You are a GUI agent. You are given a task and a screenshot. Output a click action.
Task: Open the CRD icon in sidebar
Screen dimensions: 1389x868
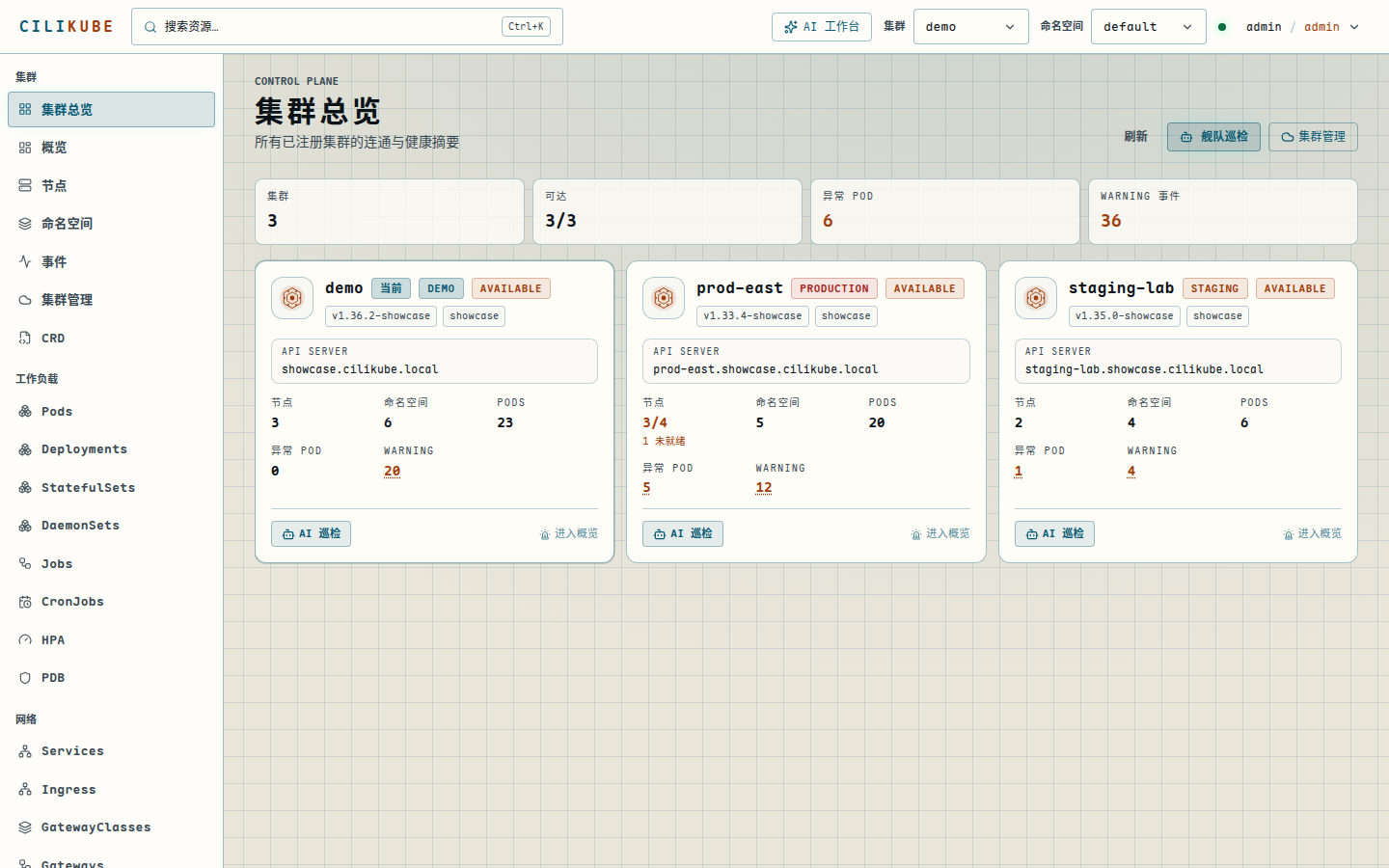(25, 338)
